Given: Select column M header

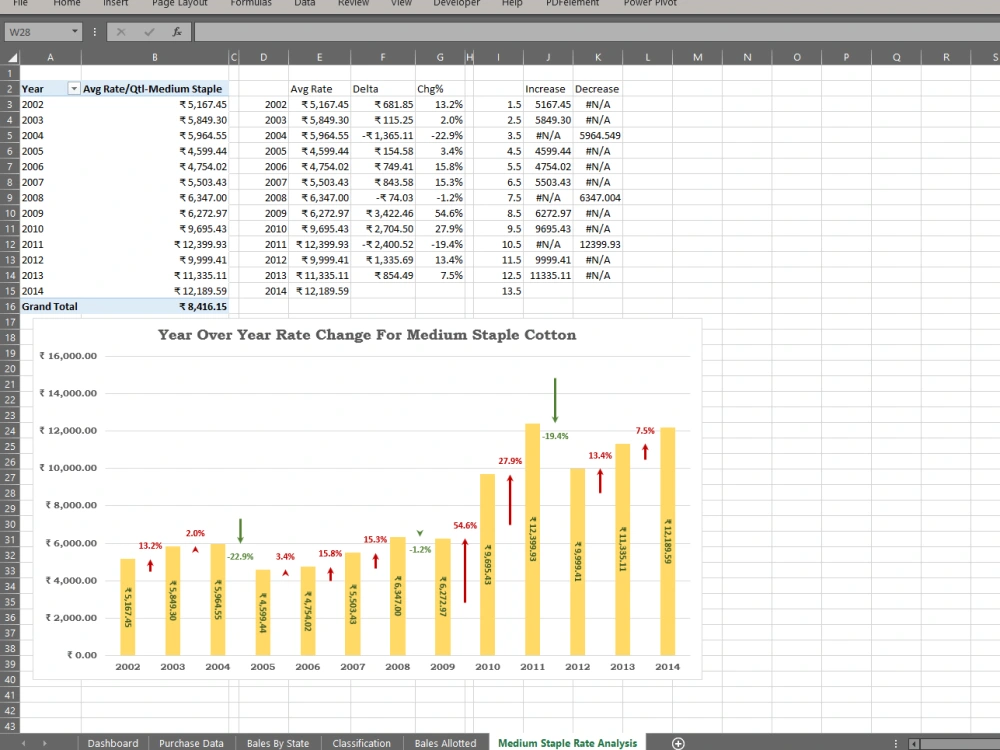Looking at the screenshot, I should click(x=697, y=57).
